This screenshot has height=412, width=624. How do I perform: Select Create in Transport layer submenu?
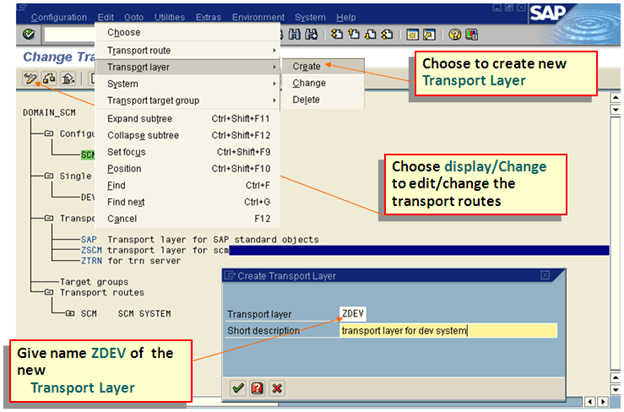(322, 66)
